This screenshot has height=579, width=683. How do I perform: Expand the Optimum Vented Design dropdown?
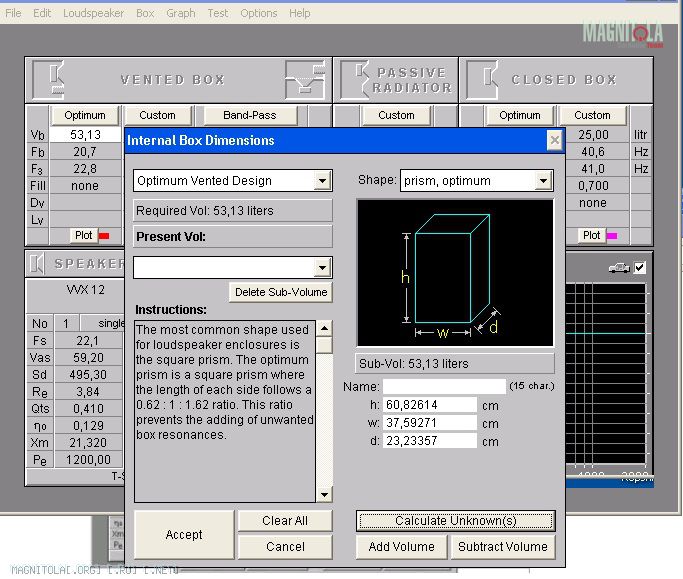coord(322,181)
